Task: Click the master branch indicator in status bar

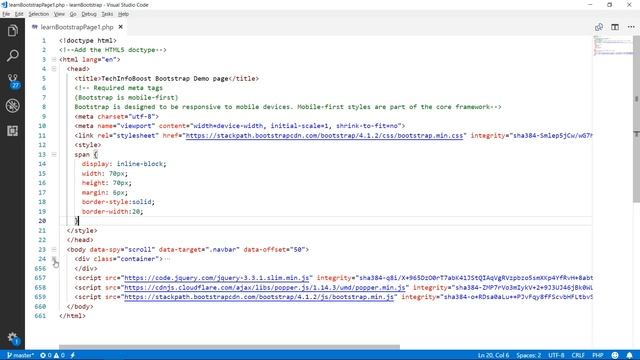Action: click(20, 355)
